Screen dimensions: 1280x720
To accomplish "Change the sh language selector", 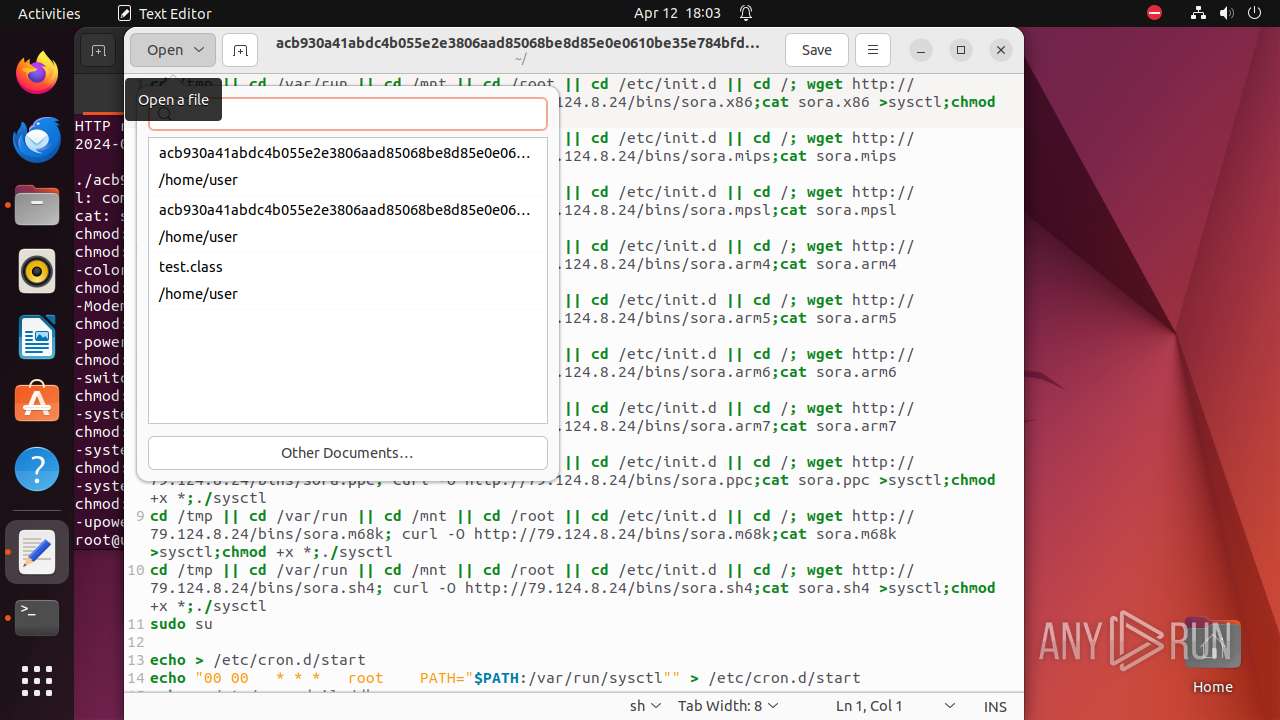I will tap(645, 706).
